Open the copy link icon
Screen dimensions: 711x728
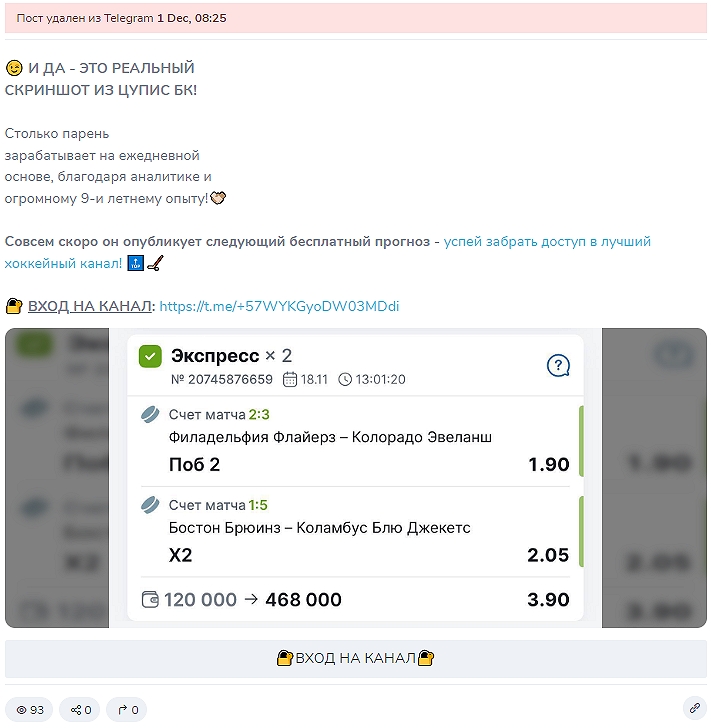tap(695, 708)
